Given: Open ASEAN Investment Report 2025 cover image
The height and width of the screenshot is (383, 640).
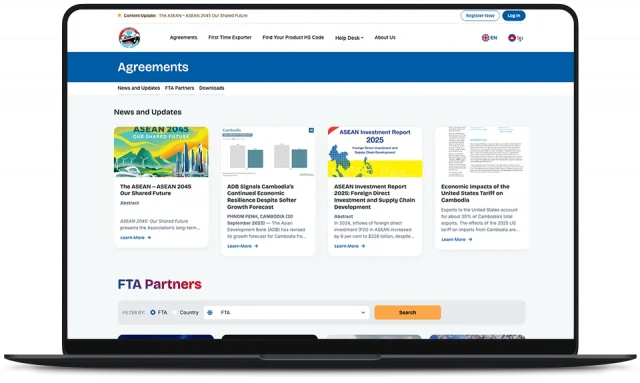Looking at the screenshot, I should pyautogui.click(x=375, y=152).
